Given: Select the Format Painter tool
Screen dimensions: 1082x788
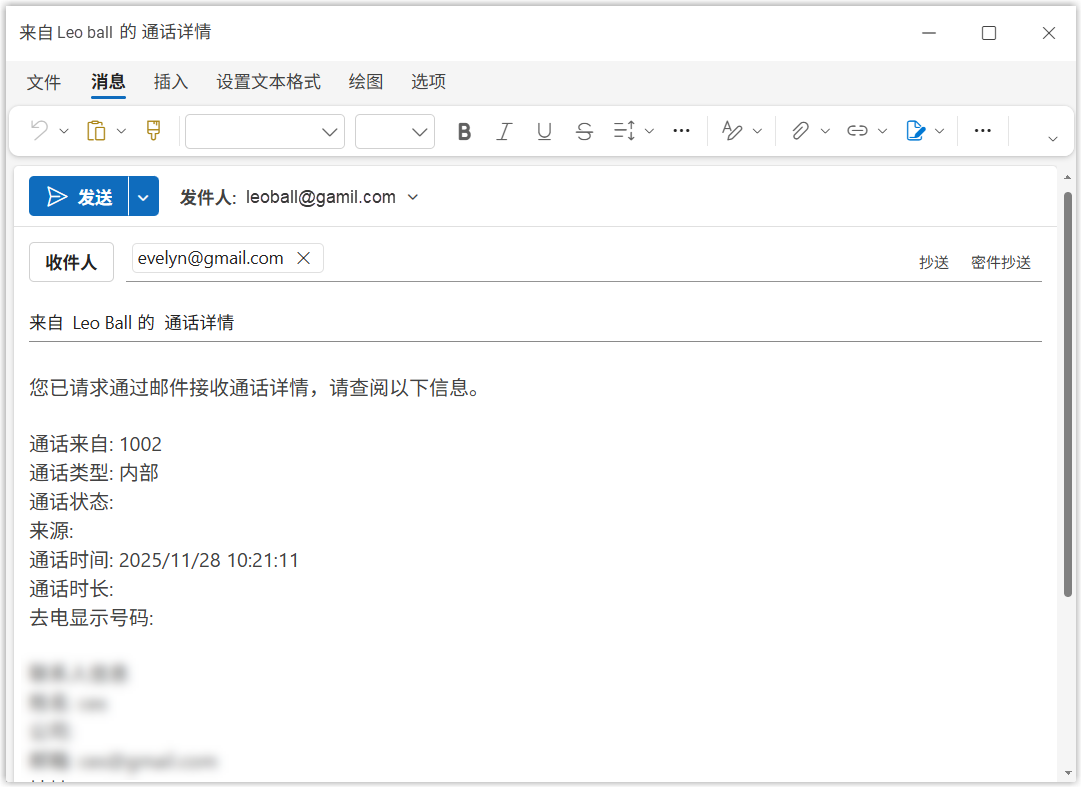Looking at the screenshot, I should tap(153, 131).
